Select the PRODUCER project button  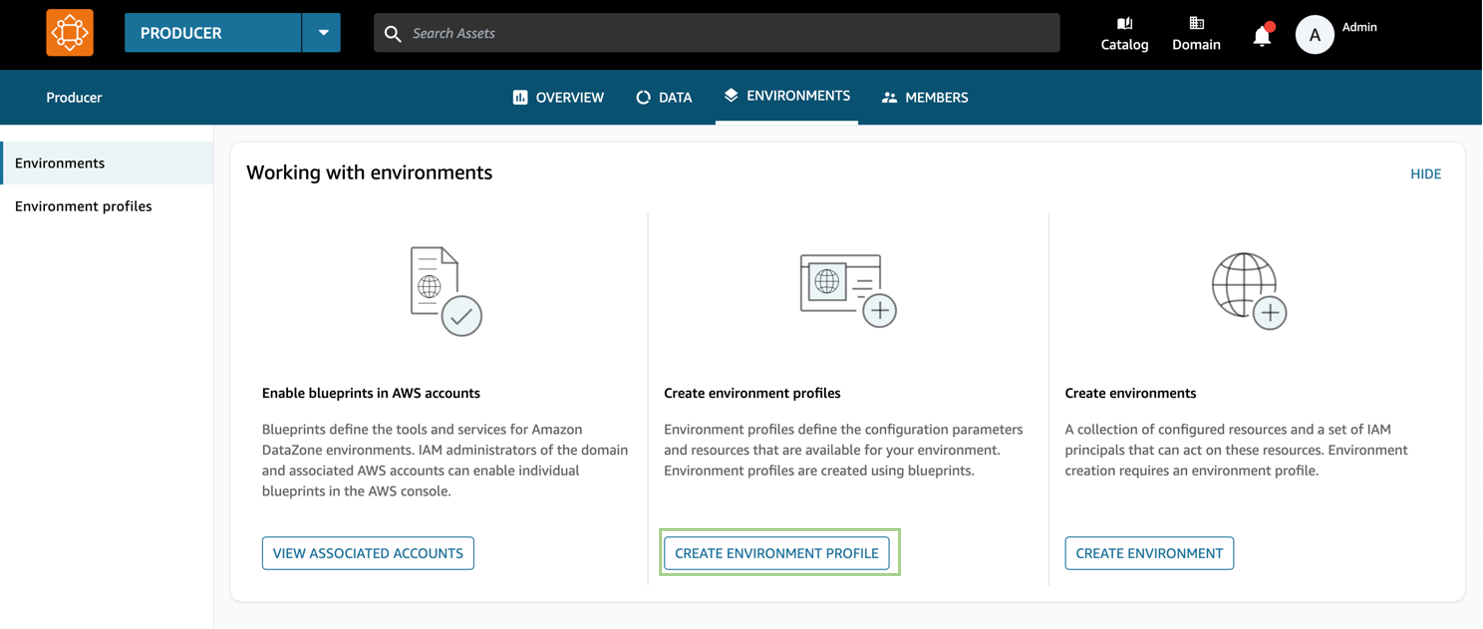click(213, 33)
